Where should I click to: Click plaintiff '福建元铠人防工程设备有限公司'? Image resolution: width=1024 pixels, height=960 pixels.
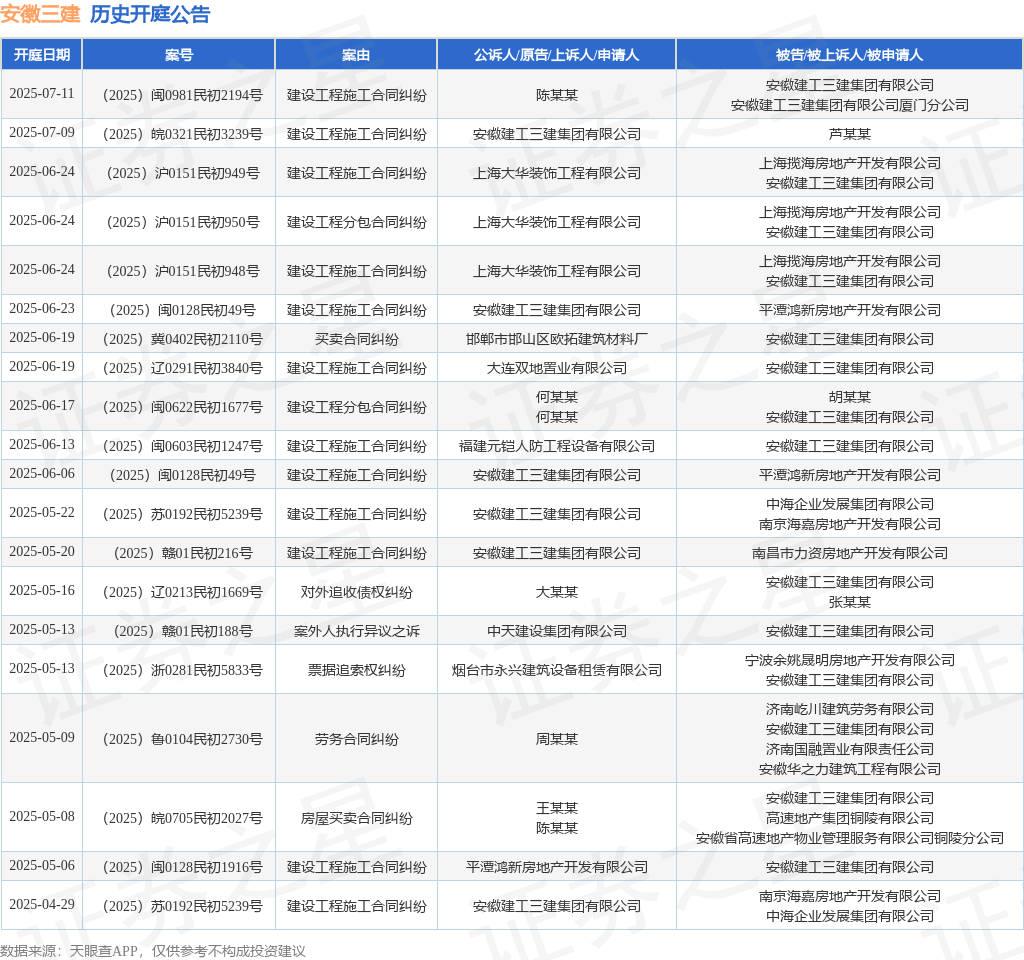[x=556, y=447]
